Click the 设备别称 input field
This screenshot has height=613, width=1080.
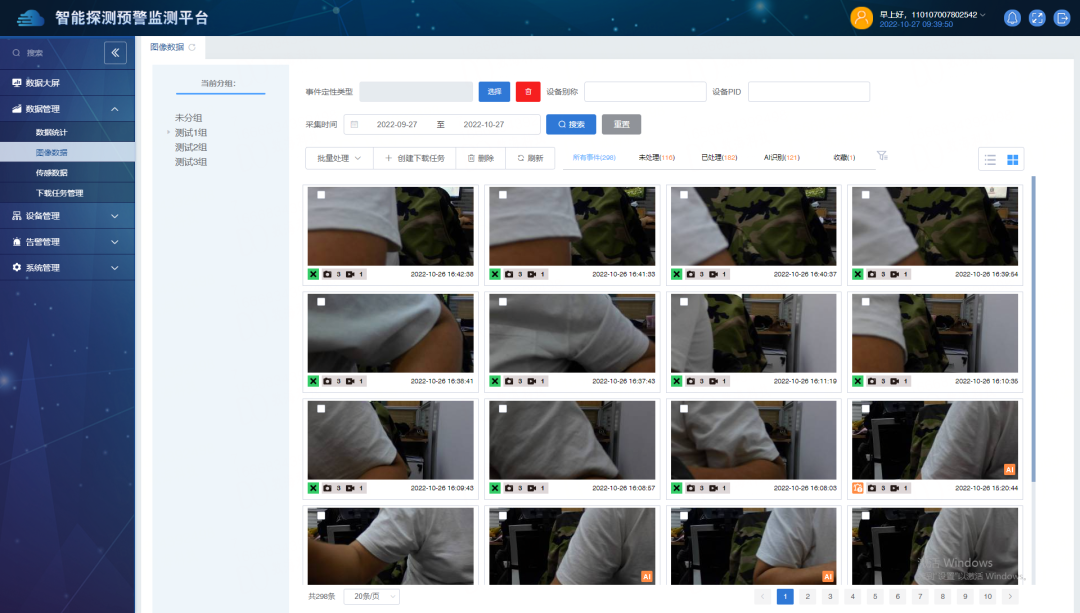click(643, 92)
